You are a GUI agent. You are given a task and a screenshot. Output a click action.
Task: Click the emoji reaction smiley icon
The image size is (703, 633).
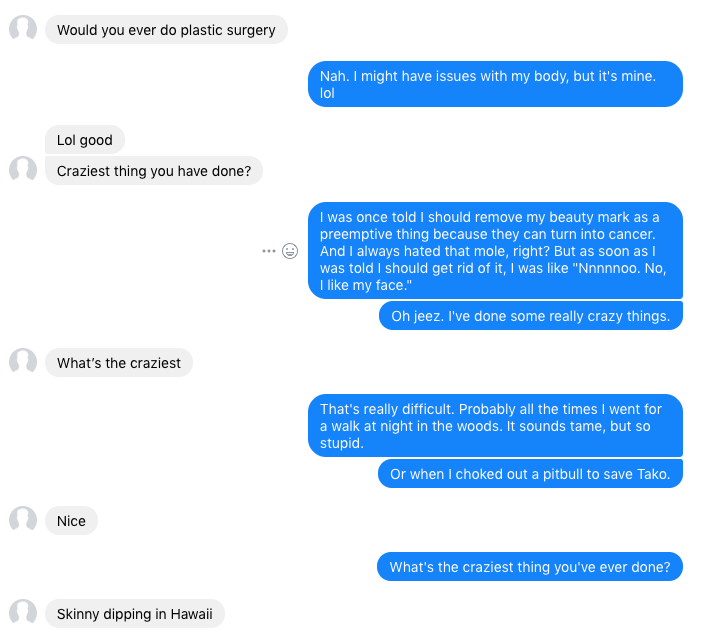(x=290, y=251)
